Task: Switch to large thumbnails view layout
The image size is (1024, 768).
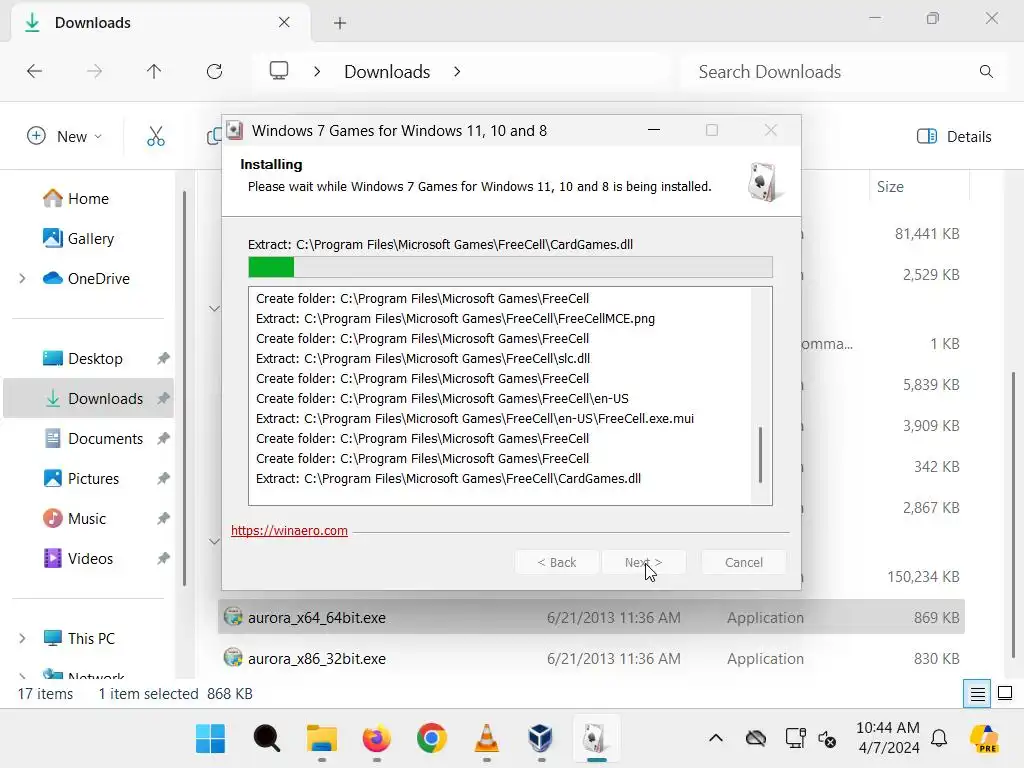Action: (1005, 694)
